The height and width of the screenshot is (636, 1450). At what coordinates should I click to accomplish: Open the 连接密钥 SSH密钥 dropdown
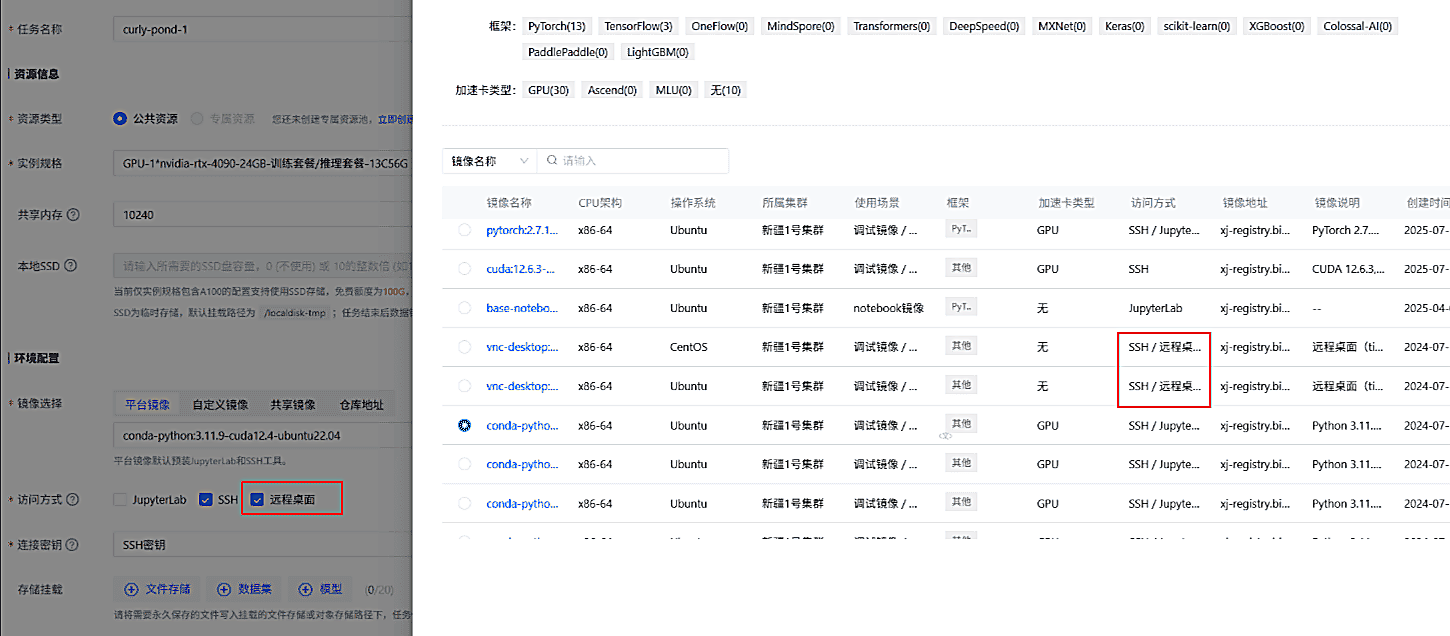[263, 545]
